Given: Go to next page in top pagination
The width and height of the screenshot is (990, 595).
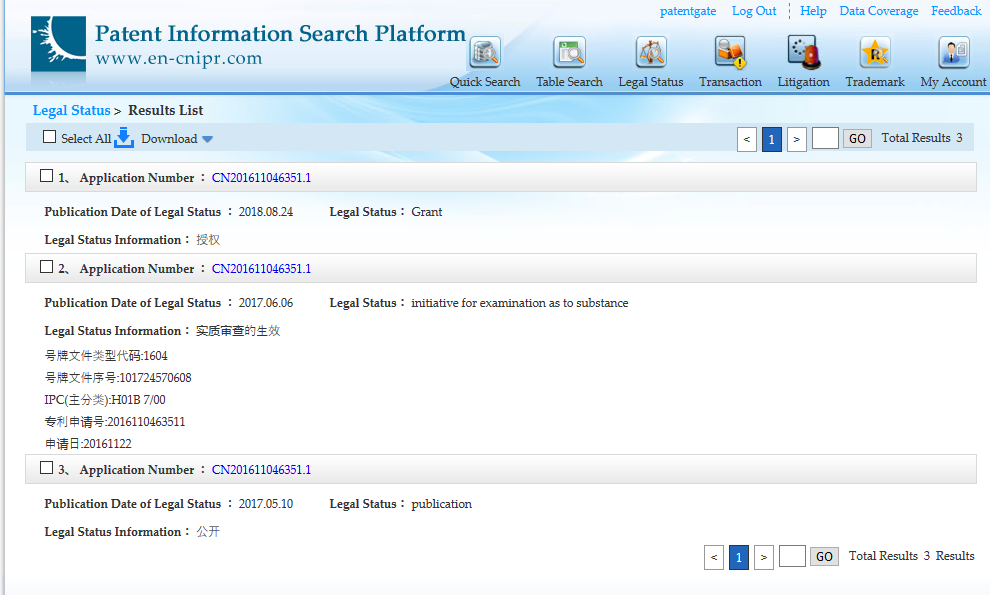Looking at the screenshot, I should click(796, 139).
